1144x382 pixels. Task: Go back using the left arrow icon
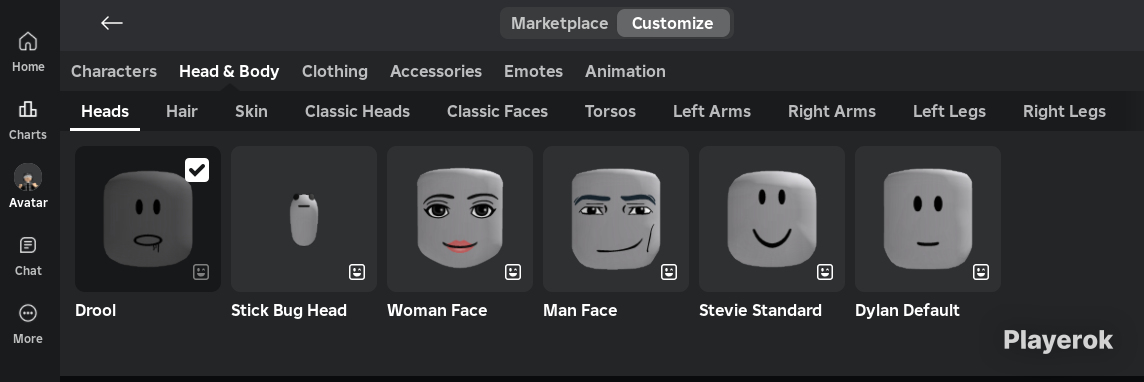pyautogui.click(x=112, y=23)
